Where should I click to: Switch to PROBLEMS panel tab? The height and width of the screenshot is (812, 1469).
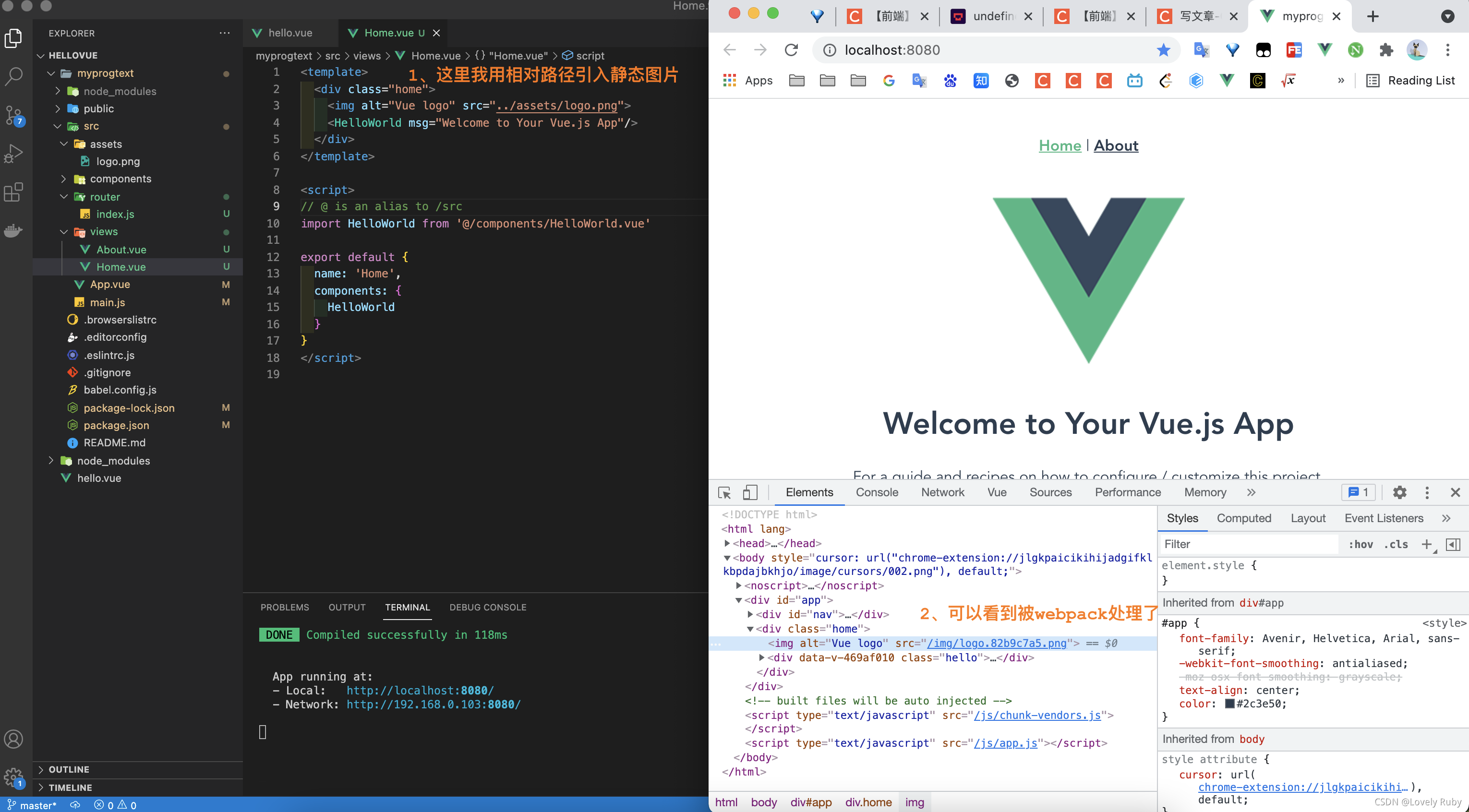click(x=285, y=607)
